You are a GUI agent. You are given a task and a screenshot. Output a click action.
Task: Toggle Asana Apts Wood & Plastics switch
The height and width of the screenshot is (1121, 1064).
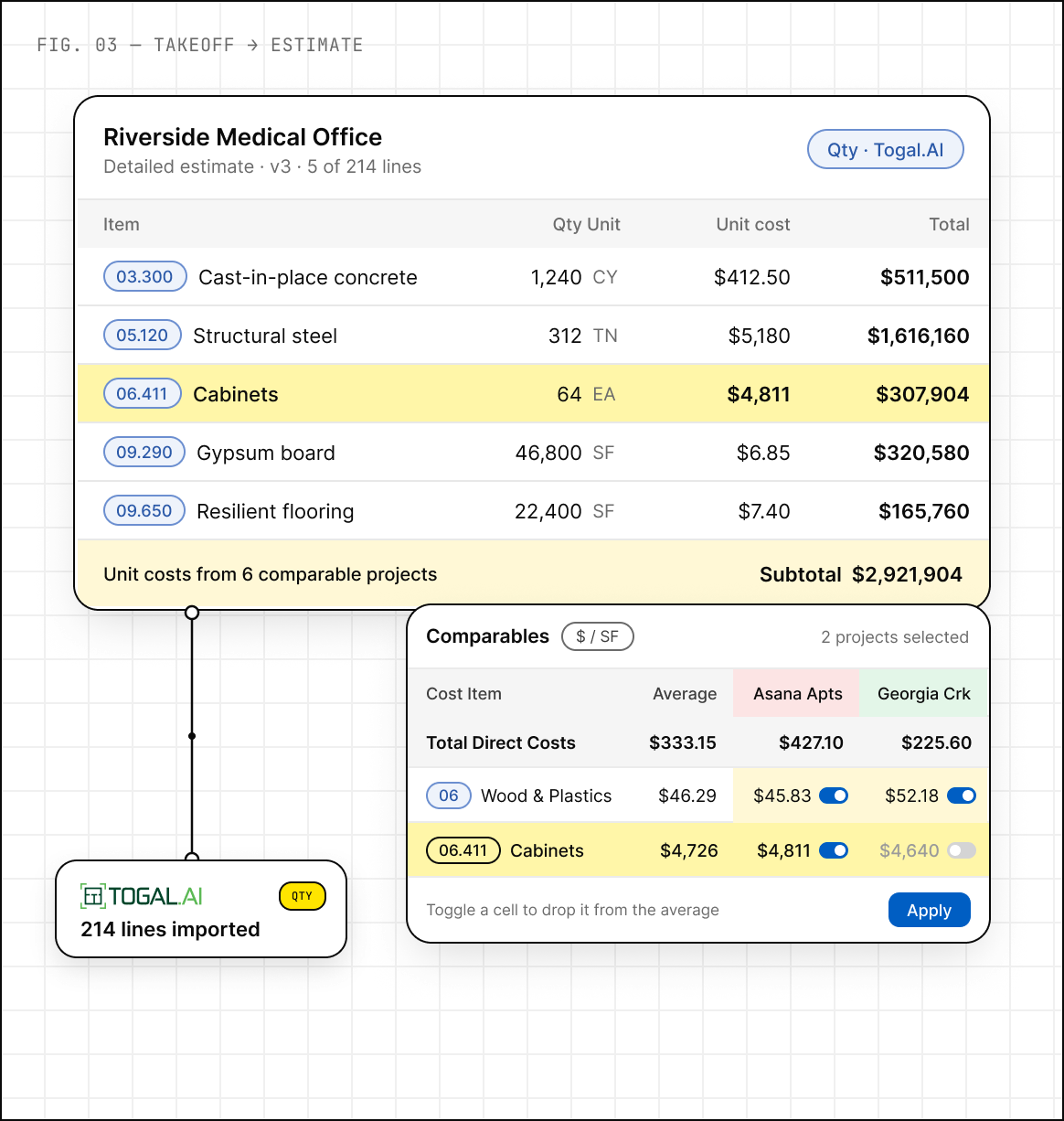click(834, 795)
